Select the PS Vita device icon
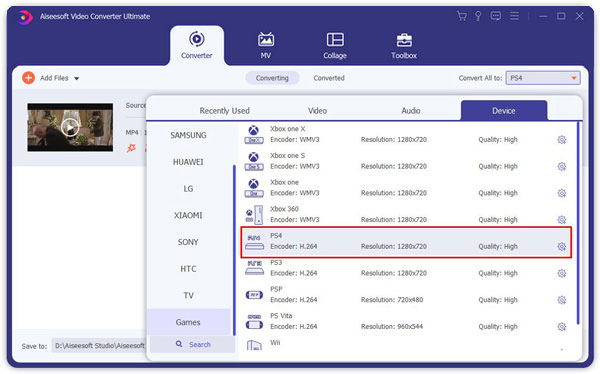The image size is (600, 374). pyautogui.click(x=254, y=322)
